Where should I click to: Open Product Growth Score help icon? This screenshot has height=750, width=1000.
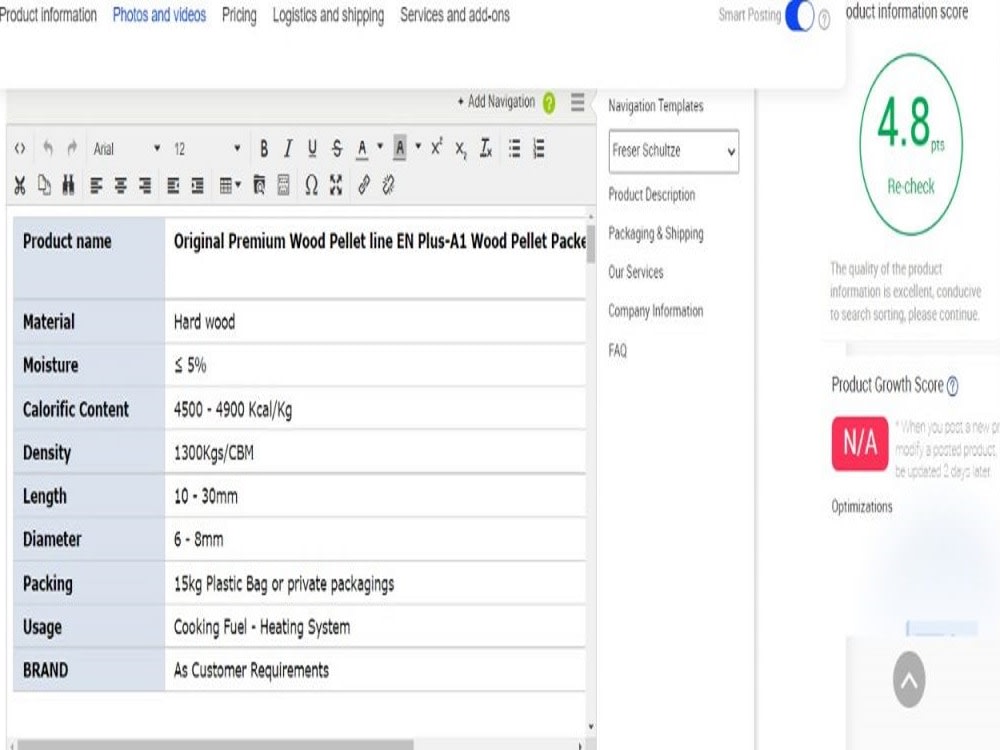point(952,386)
